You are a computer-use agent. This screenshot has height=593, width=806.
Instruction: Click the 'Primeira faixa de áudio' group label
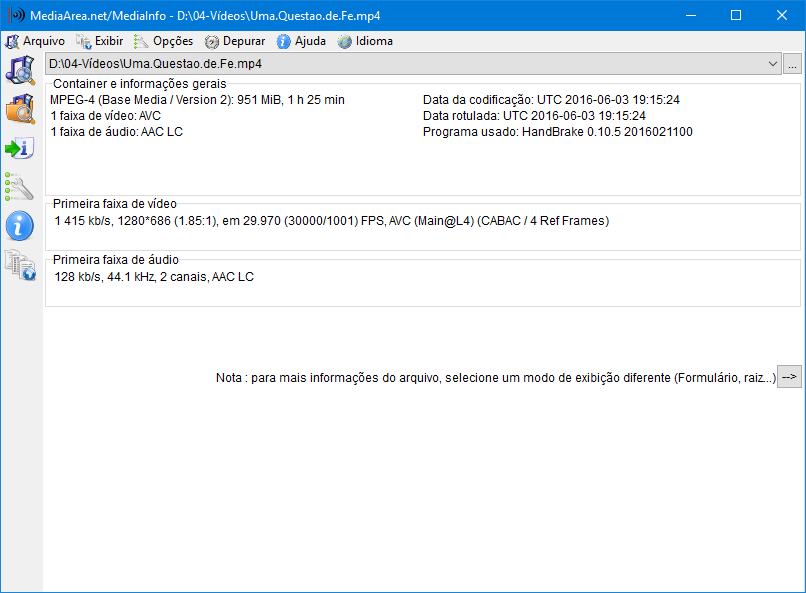point(116,260)
